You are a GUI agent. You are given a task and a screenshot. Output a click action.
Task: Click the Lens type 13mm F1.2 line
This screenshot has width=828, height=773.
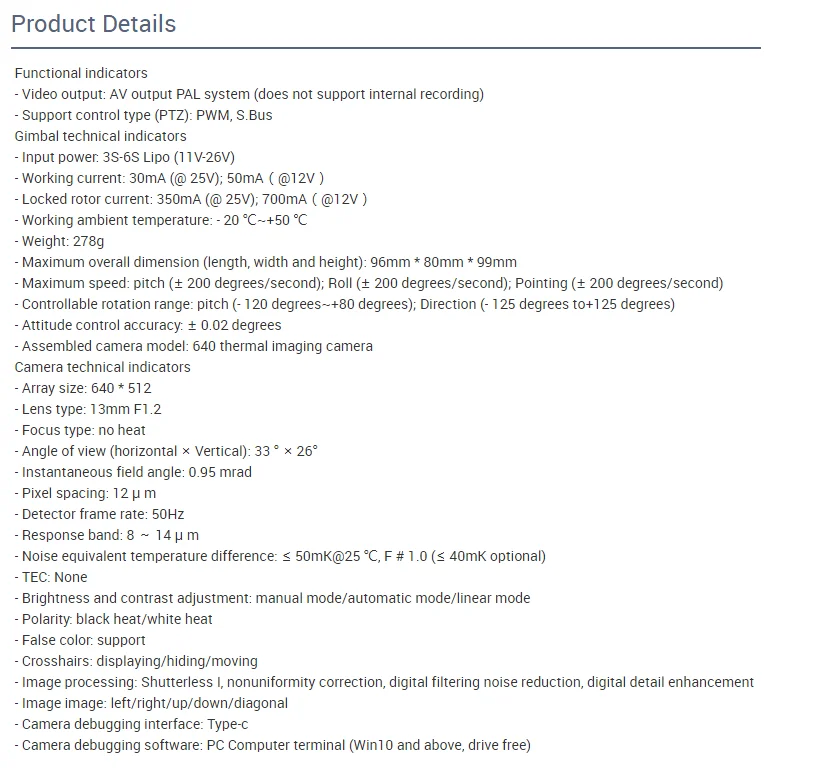(88, 409)
